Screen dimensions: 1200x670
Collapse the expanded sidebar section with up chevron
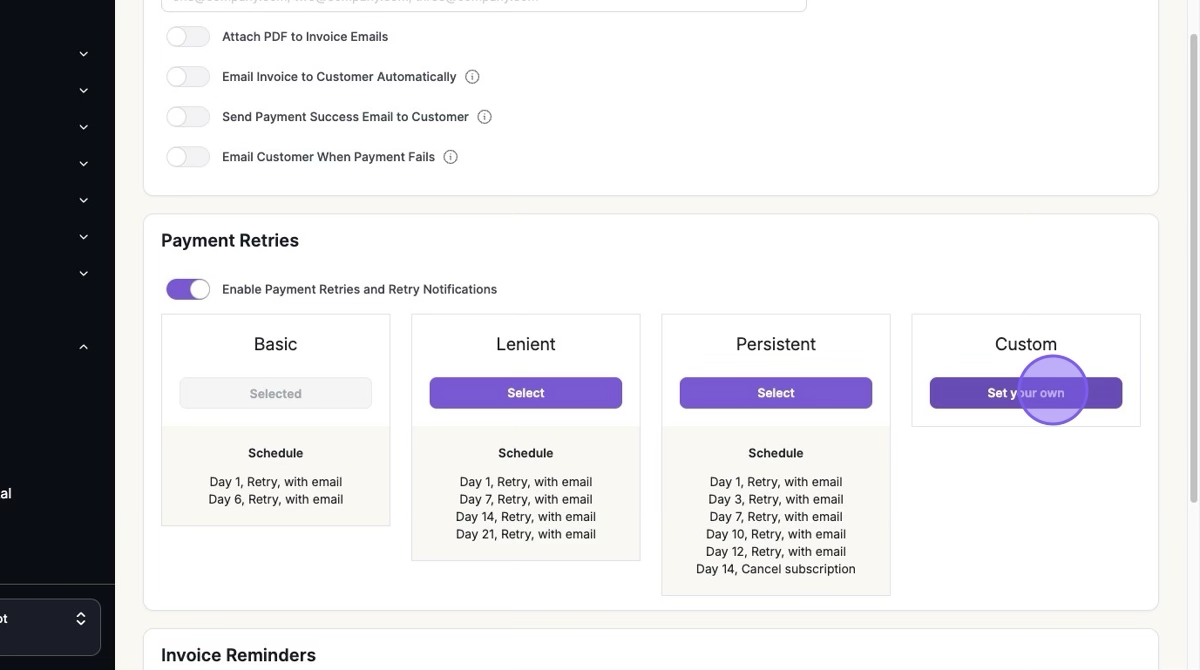(x=84, y=347)
